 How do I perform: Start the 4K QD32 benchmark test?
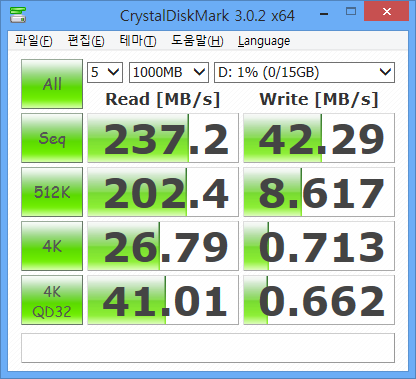coord(52,300)
